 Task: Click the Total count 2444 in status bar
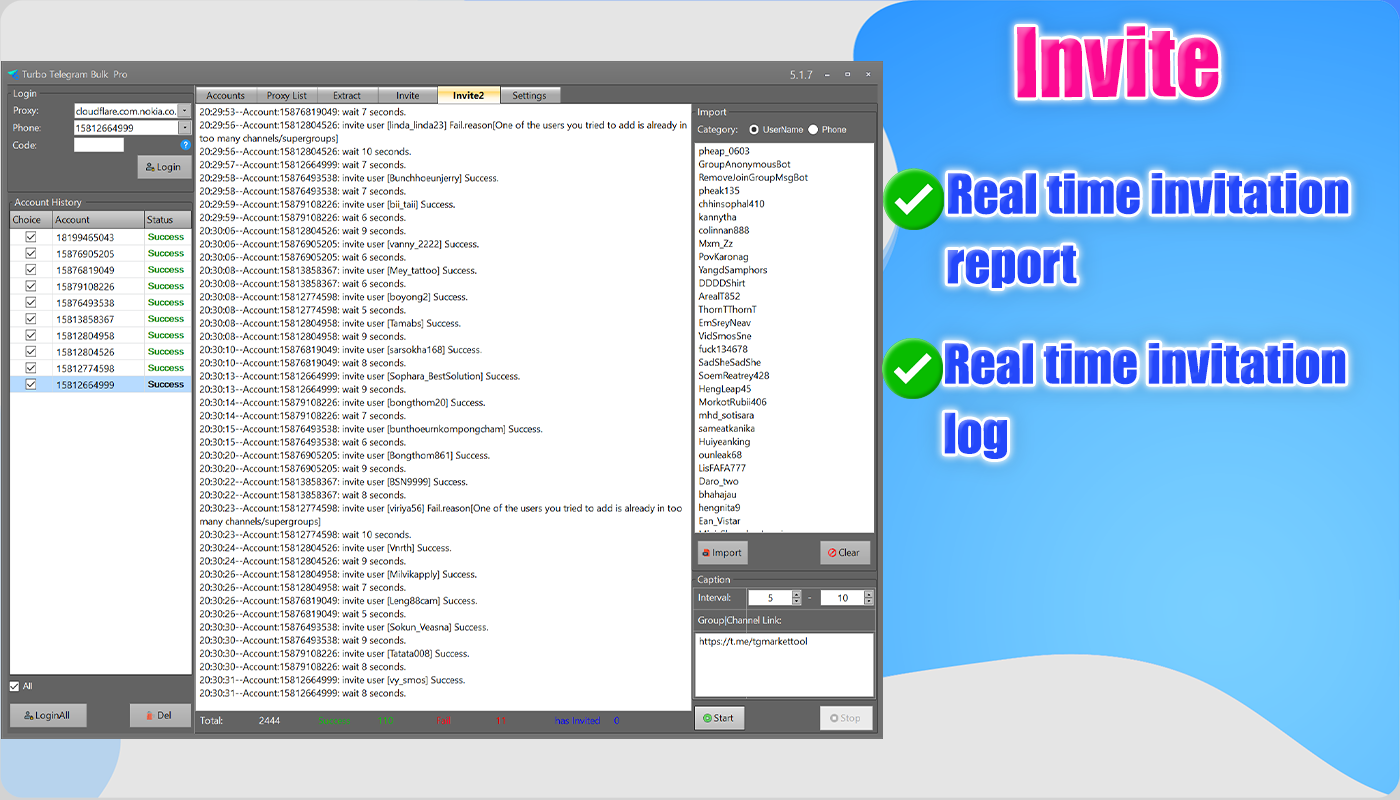269,721
